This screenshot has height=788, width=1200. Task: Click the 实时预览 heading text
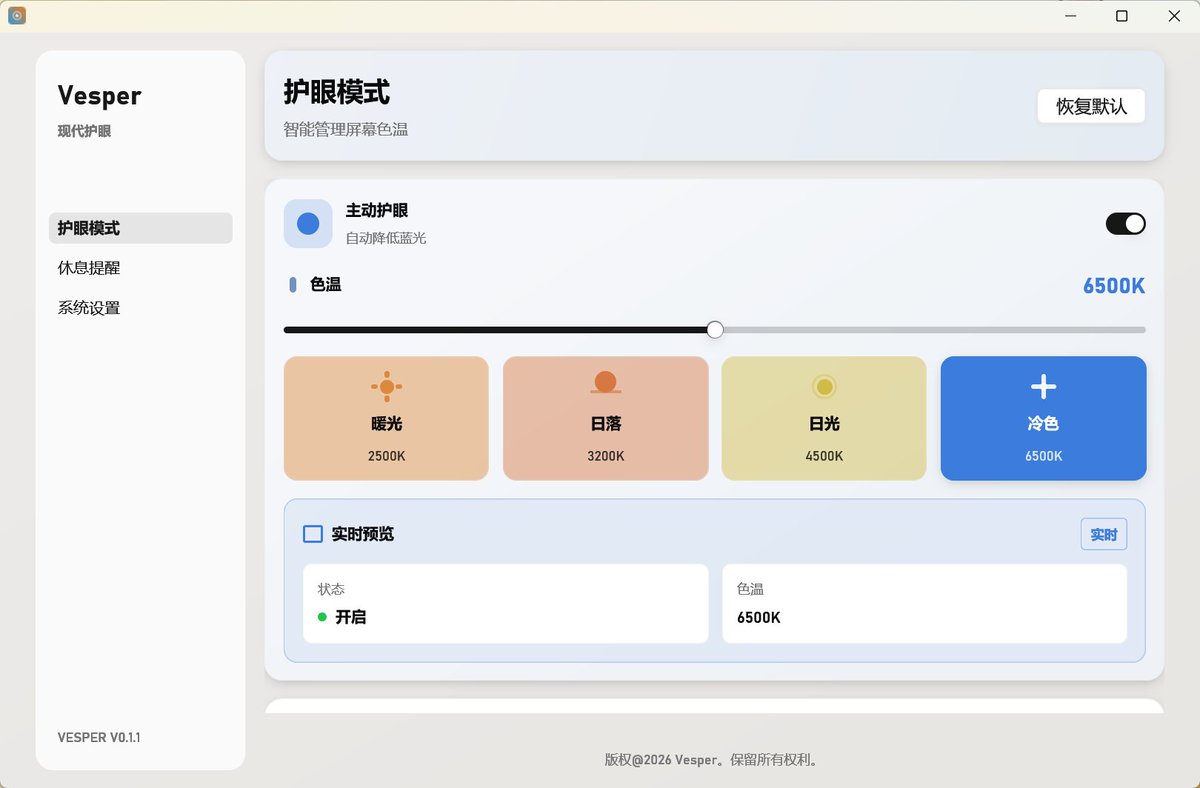(363, 534)
